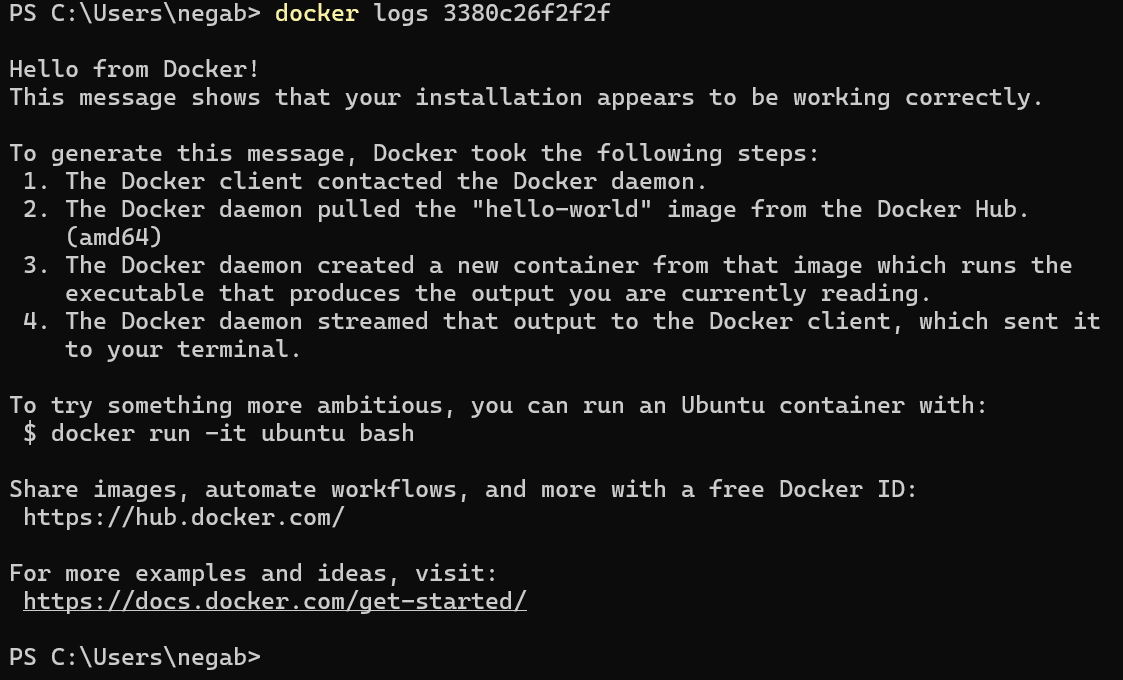Click the hub.docker.com URL text
Screen dimensions: 1123x680
click(x=184, y=517)
